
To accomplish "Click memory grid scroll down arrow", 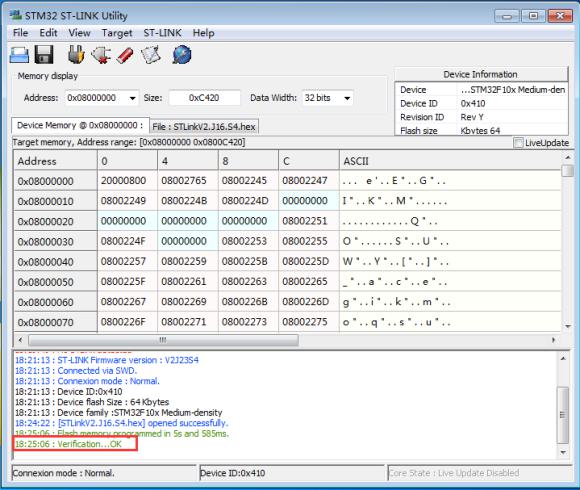I will click(567, 326).
